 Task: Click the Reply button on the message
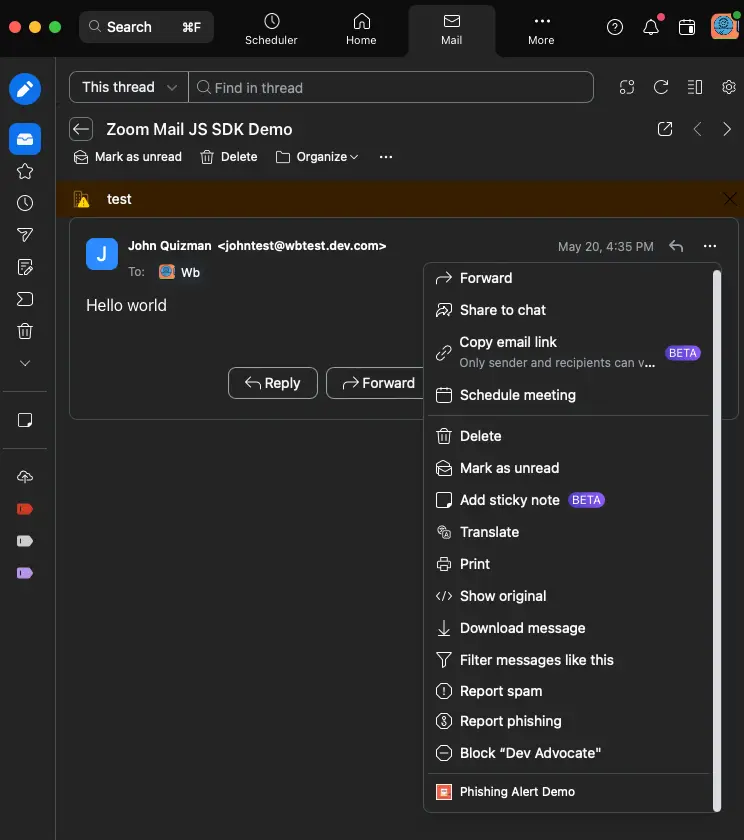272,383
